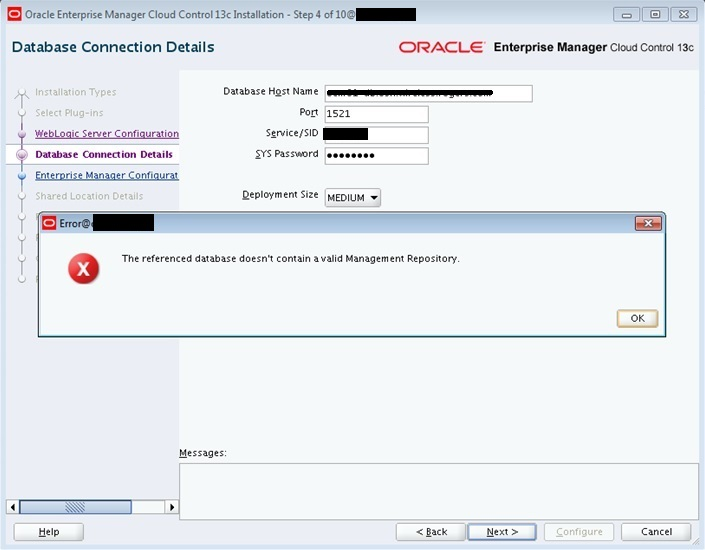This screenshot has width=705, height=550.
Task: Click the horizontal scrollbar thumb in navigation pane
Action: coord(76,507)
